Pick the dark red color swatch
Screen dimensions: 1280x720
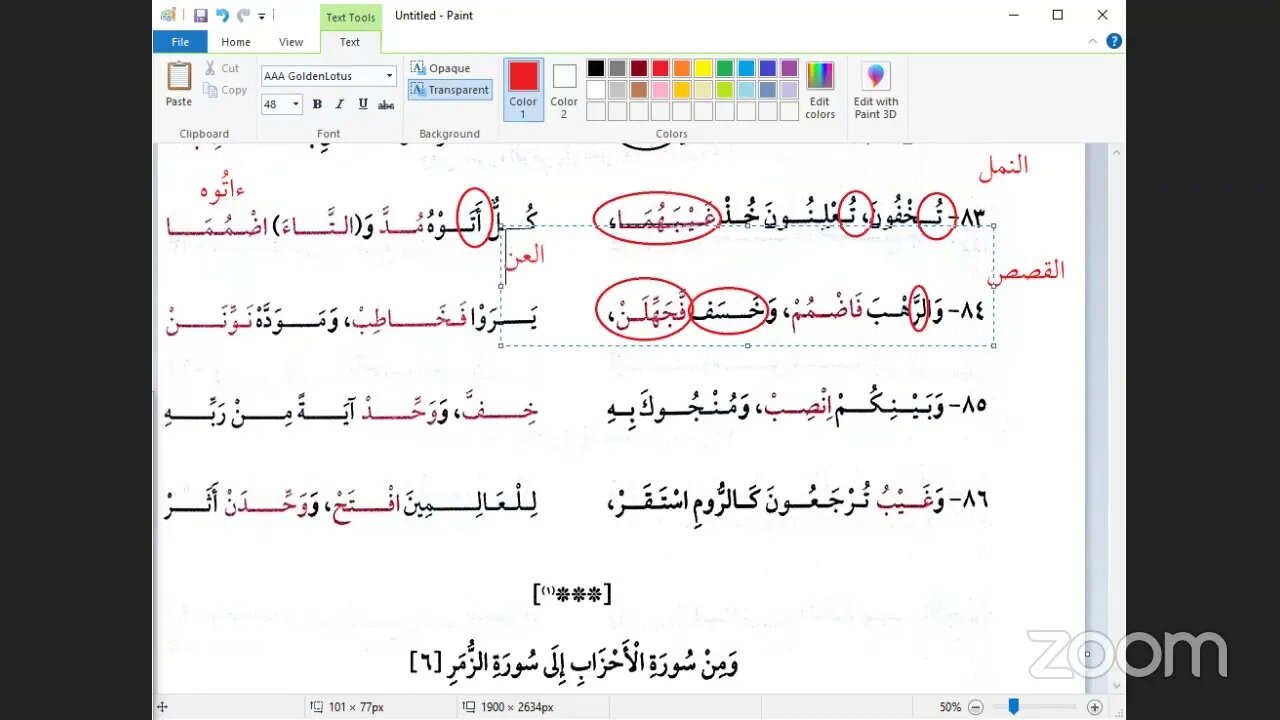click(639, 69)
